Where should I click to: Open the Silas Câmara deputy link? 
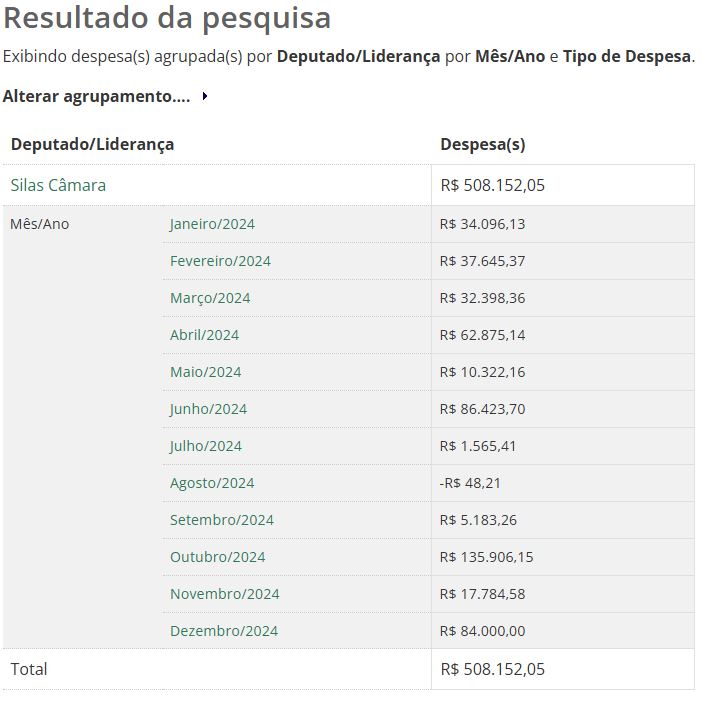click(58, 185)
